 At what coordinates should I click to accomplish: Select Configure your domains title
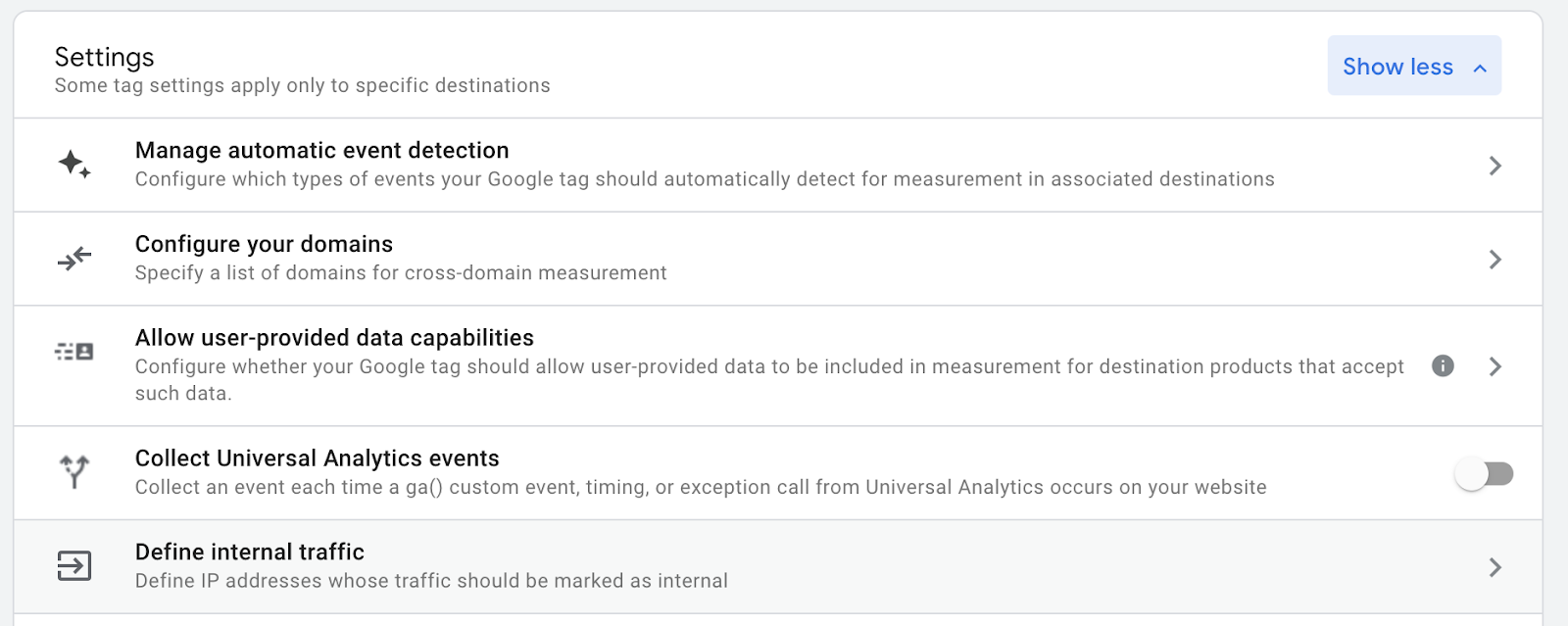[x=264, y=244]
